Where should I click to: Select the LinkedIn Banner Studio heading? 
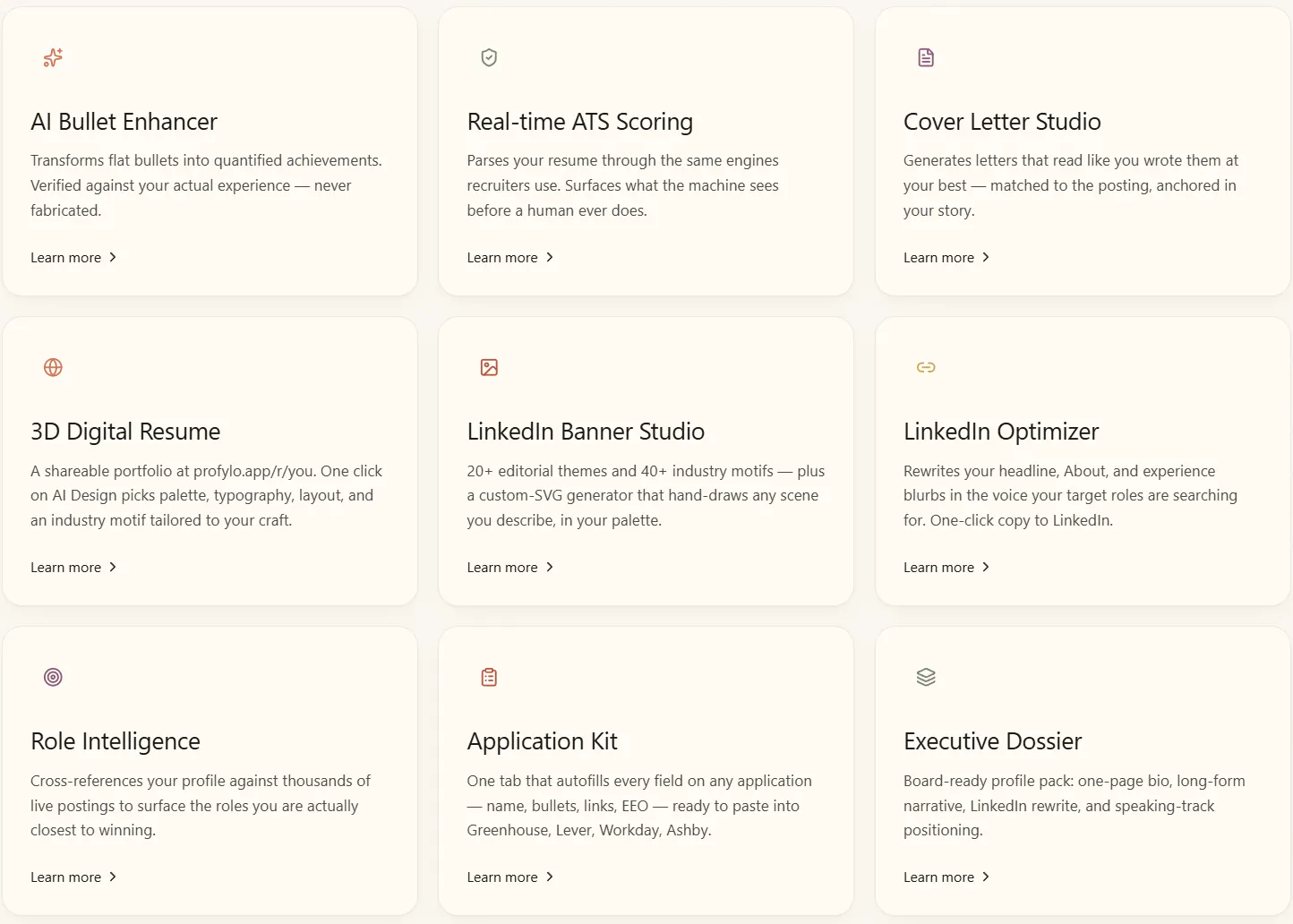[586, 432]
